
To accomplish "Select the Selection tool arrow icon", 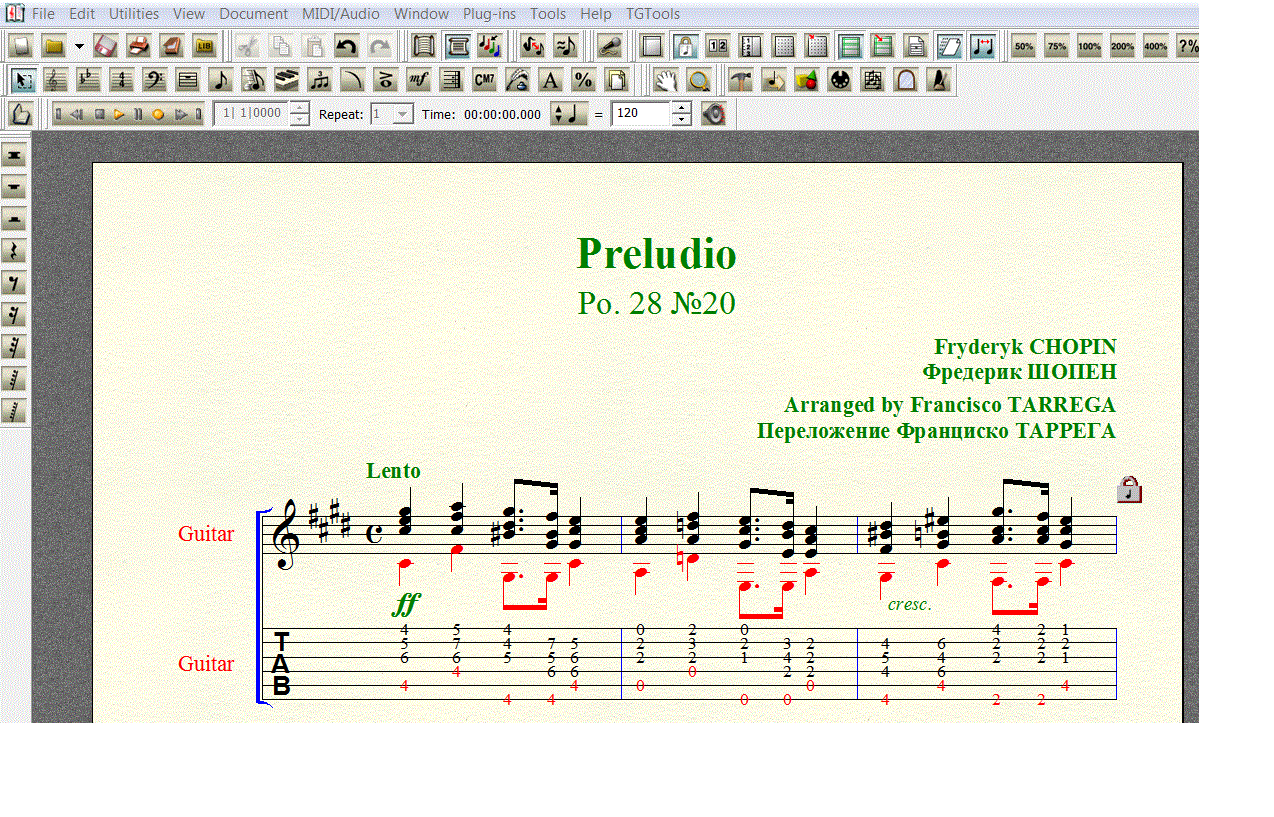I will point(23,80).
